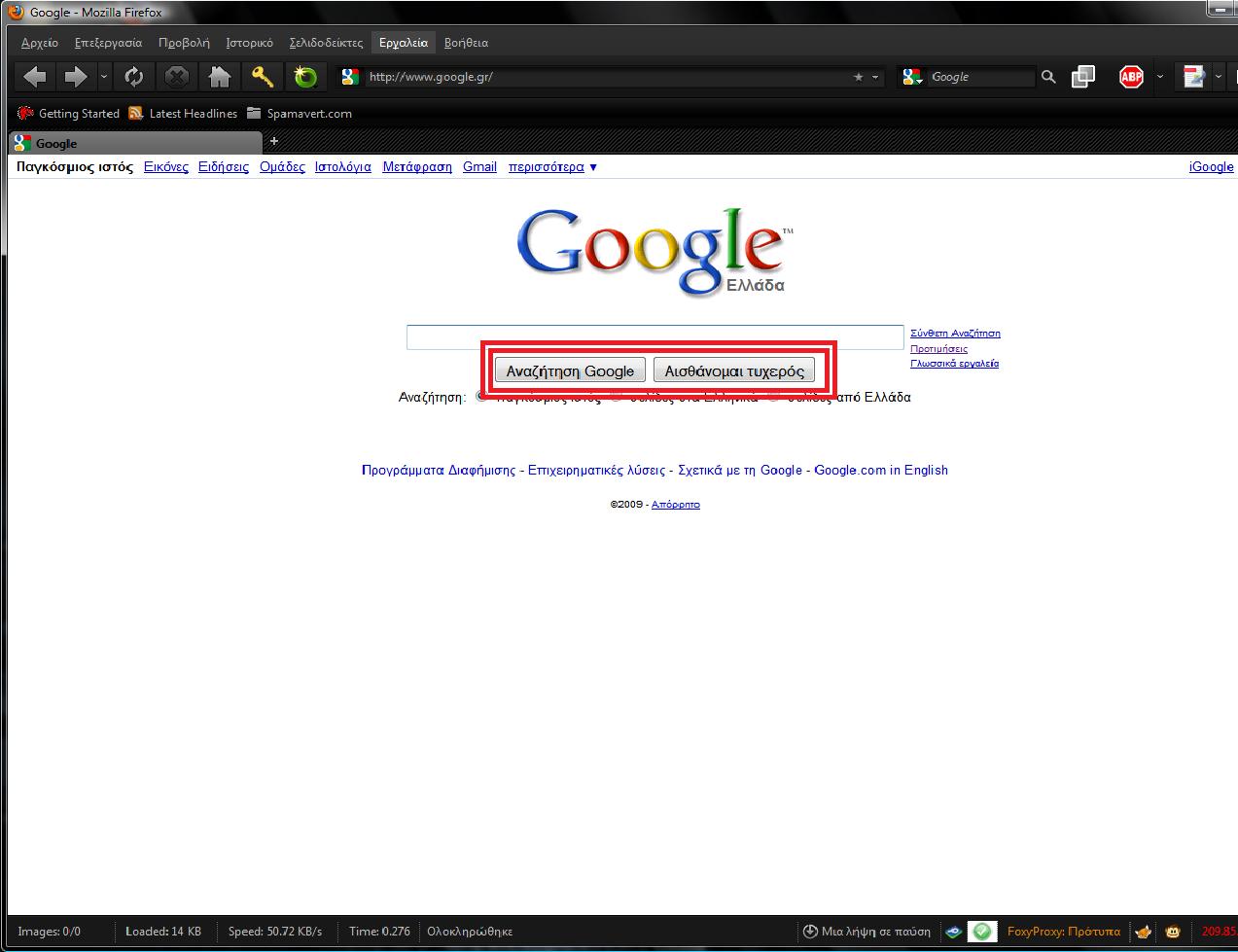1238x952 pixels.
Task: Open the Επιχειρηματικές λύσεις link
Action: coord(596,471)
